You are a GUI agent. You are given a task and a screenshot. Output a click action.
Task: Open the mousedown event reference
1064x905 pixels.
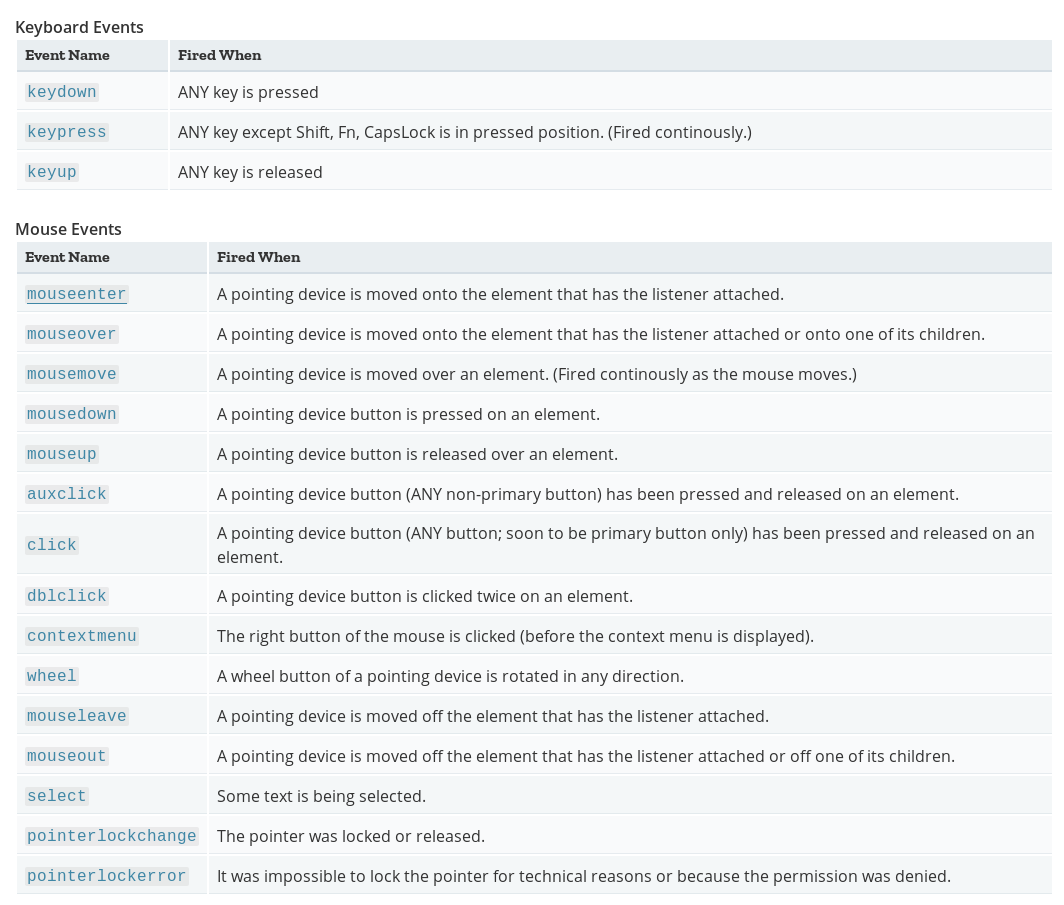pyautogui.click(x=71, y=415)
